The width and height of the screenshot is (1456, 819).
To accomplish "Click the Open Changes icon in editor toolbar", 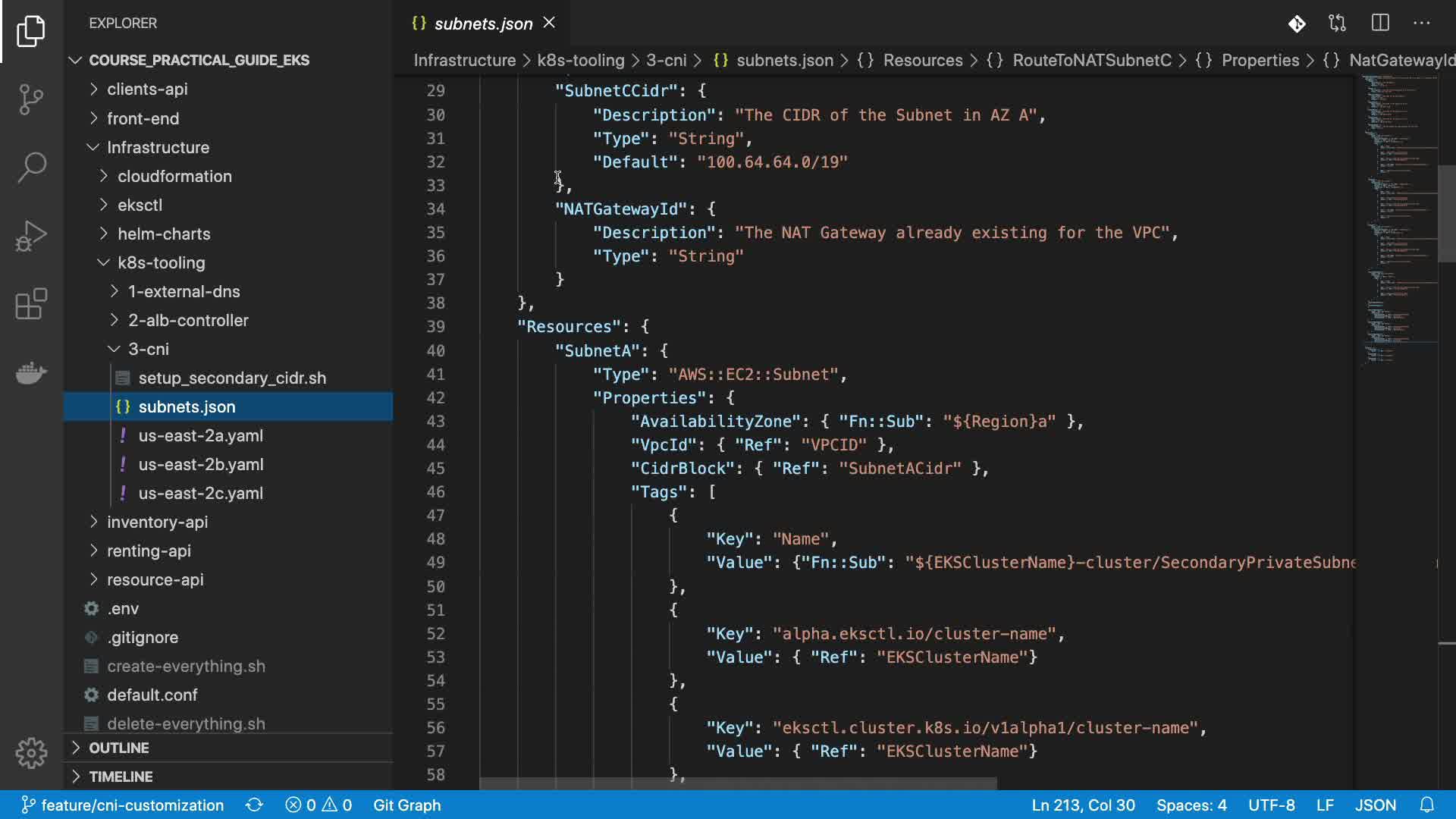I will click(1338, 24).
